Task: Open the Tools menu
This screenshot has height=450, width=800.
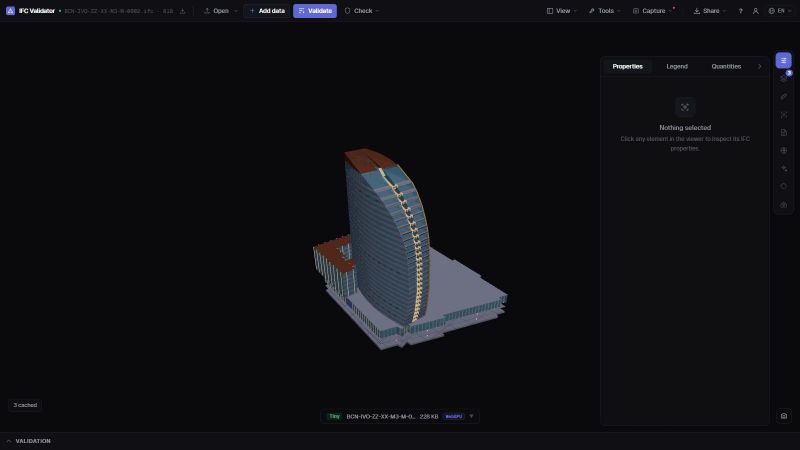Action: click(605, 11)
